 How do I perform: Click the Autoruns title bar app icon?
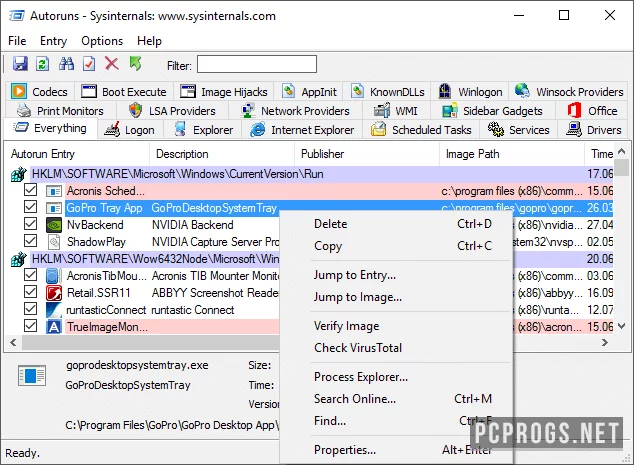pos(17,16)
